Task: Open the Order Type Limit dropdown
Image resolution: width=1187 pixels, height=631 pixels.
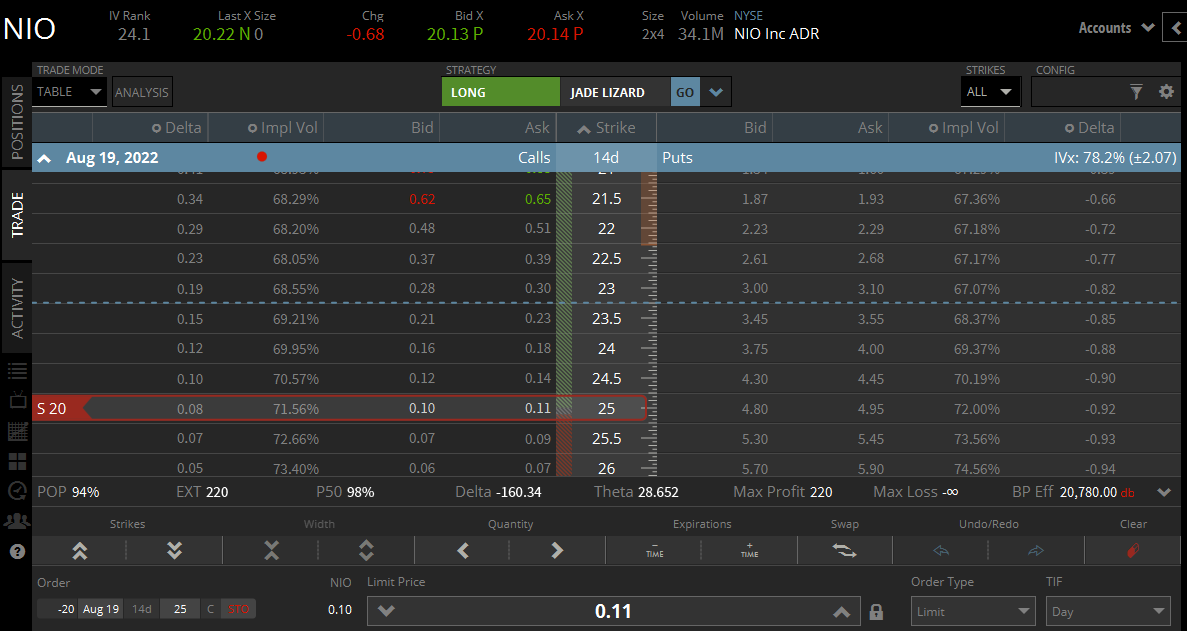Action: [973, 611]
